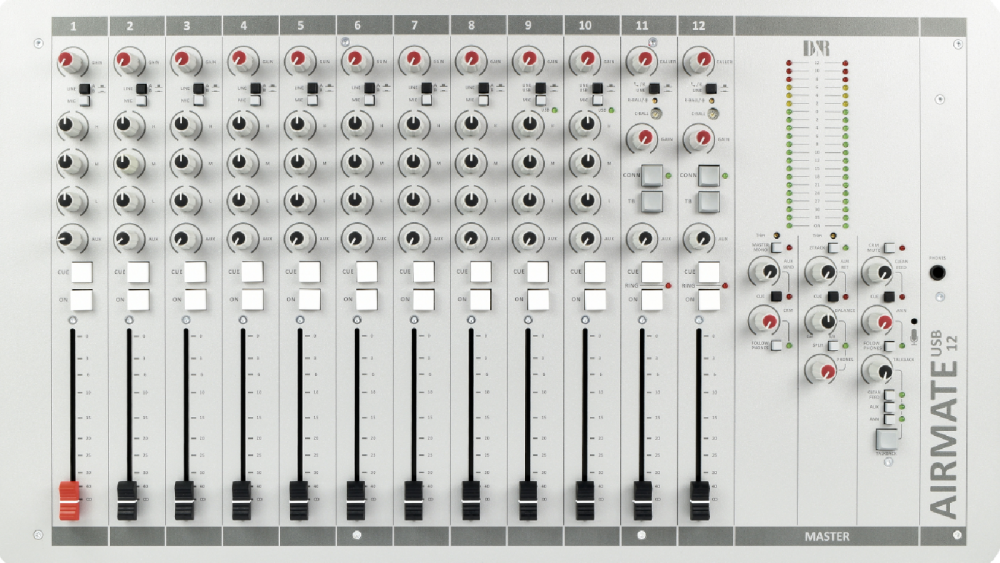This screenshot has width=1000, height=563.
Task: Switch on channel 1 with its ON button
Action: 82,300
